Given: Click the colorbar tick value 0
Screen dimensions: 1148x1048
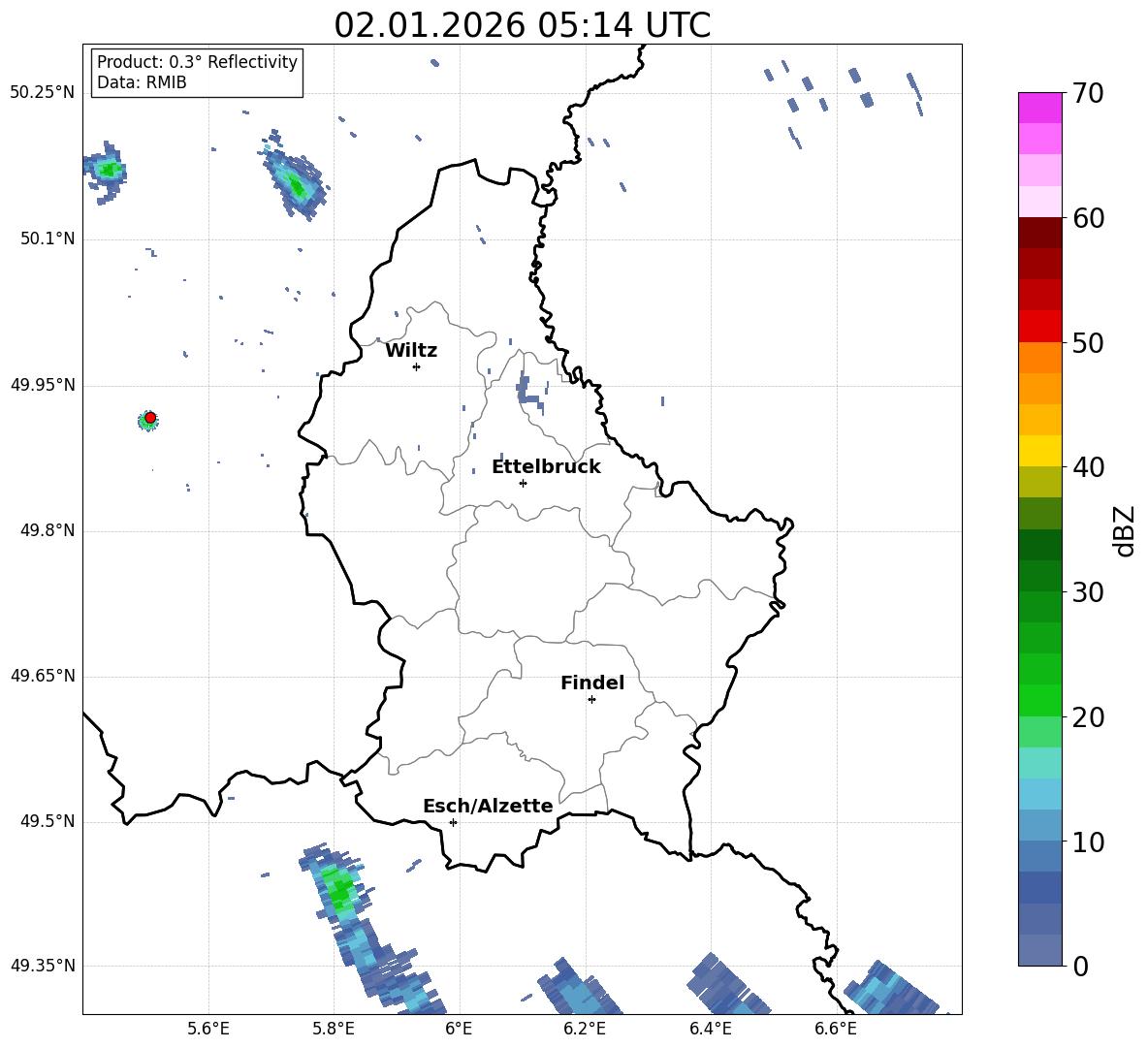Looking at the screenshot, I should coord(1080,967).
